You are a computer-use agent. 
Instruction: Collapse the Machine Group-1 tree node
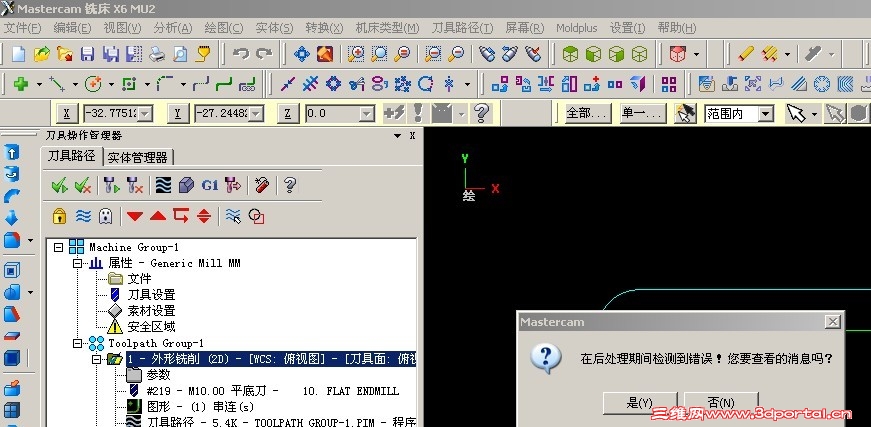(59, 248)
